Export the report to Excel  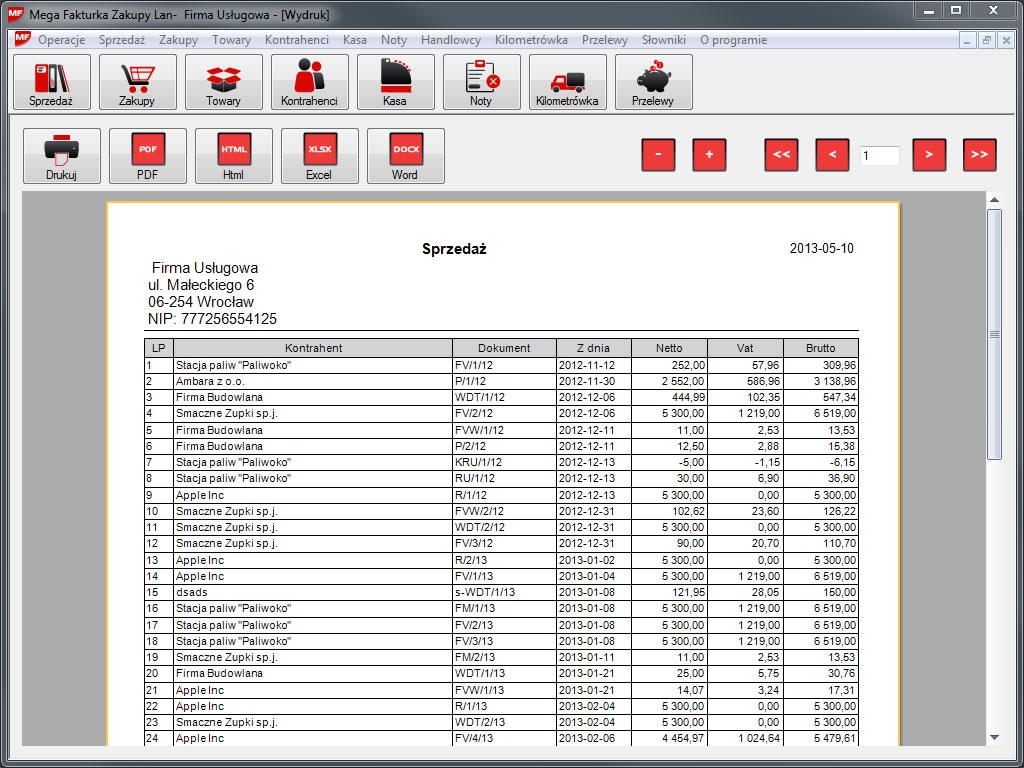[x=319, y=156]
